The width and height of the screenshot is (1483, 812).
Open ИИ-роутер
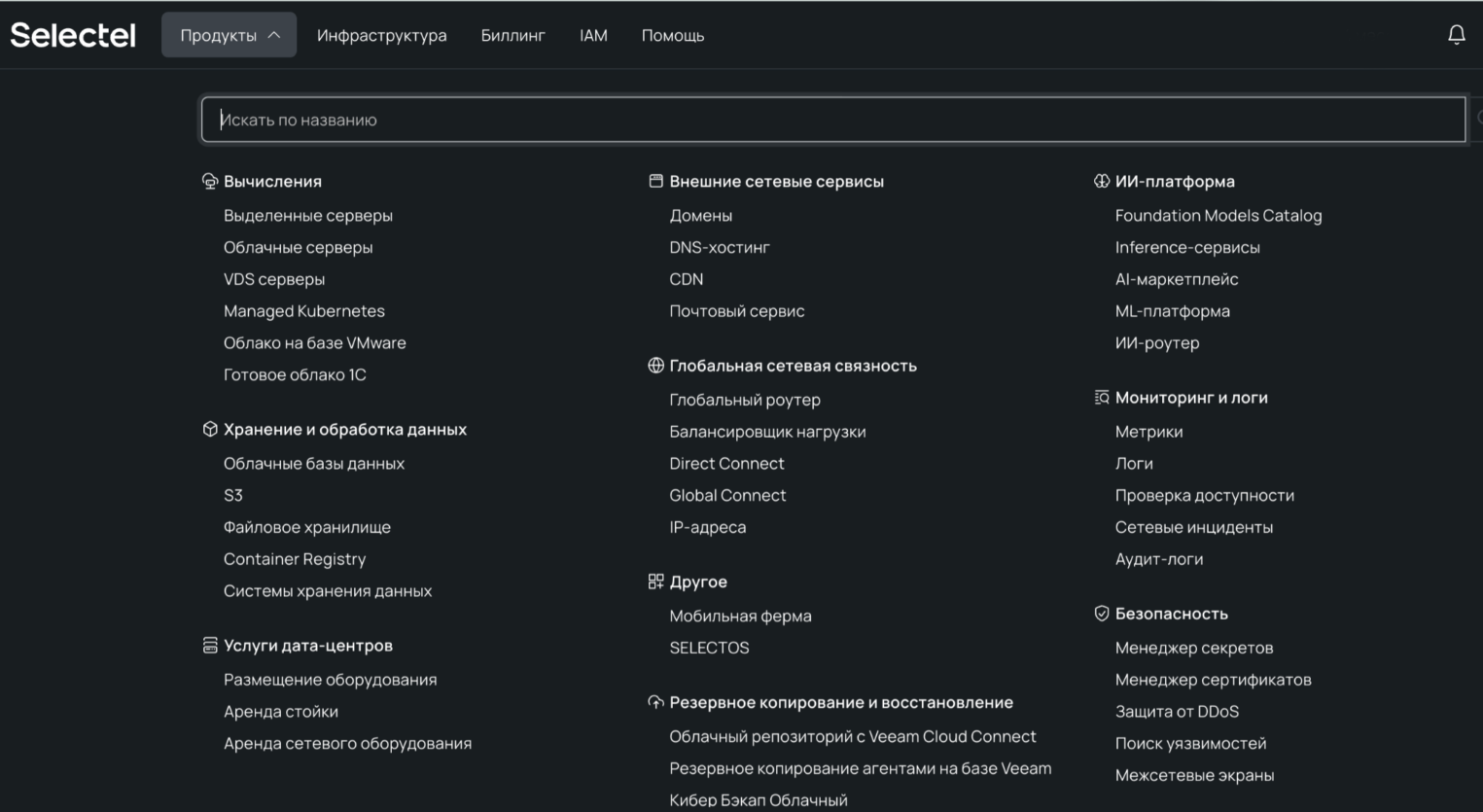pyautogui.click(x=1157, y=342)
